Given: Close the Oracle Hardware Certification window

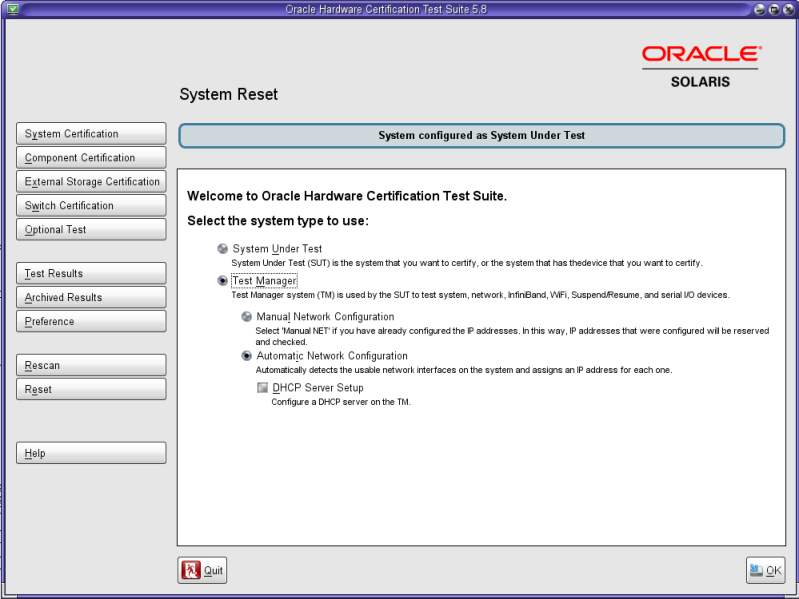Looking at the screenshot, I should click(788, 9).
